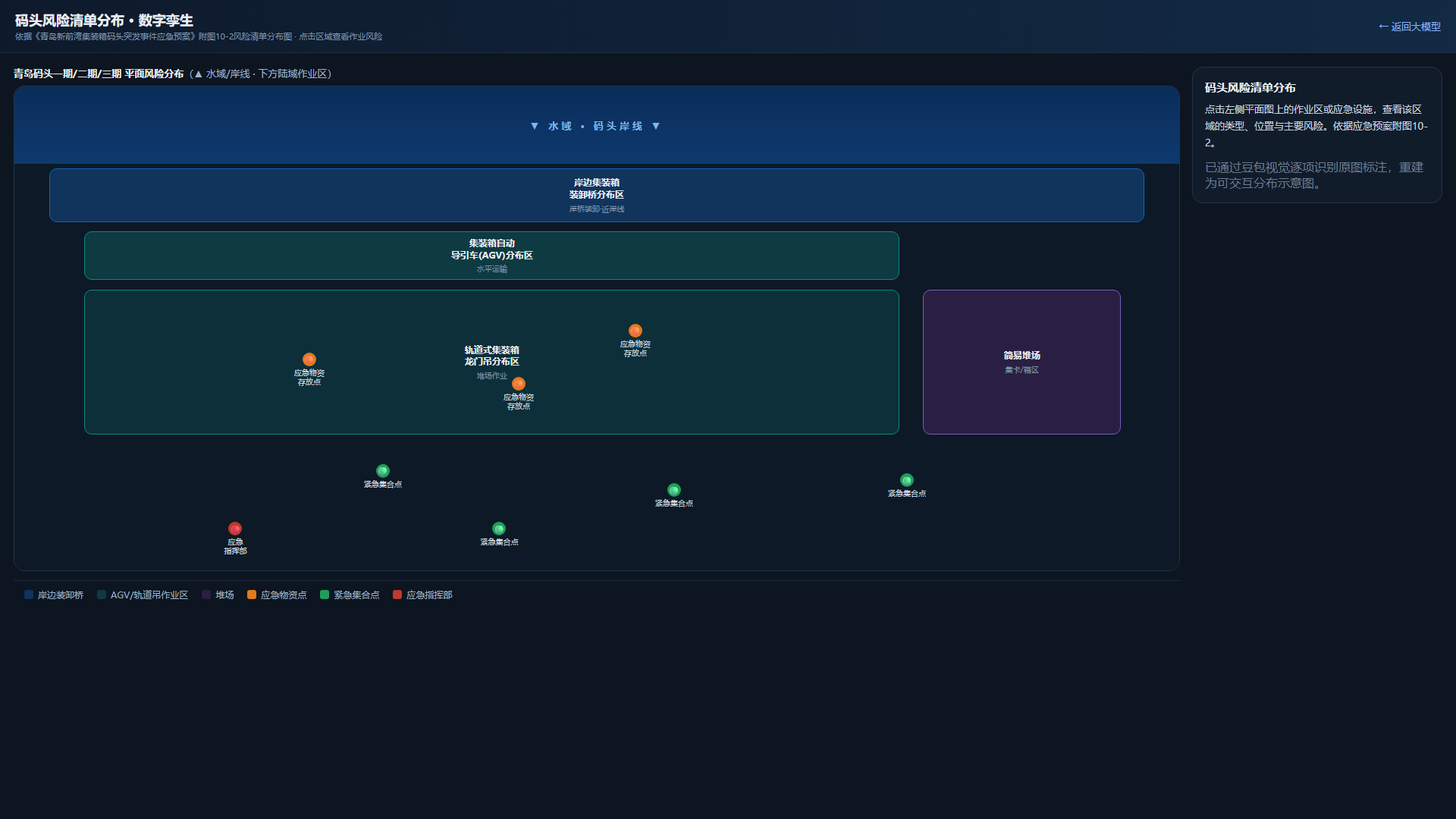Click the 岸桥装卸·近岸线 subtitle text
Viewport: 1456px width, 819px height.
[597, 209]
